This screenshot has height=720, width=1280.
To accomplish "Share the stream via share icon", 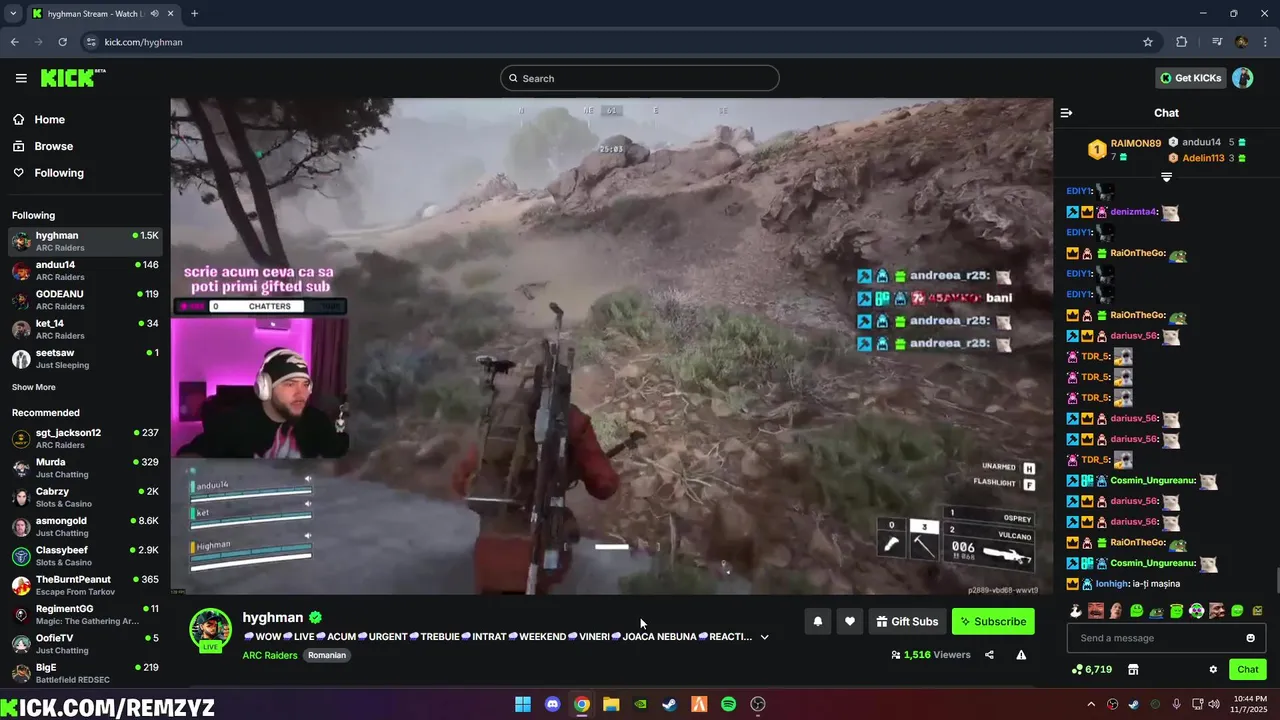I will [989, 655].
